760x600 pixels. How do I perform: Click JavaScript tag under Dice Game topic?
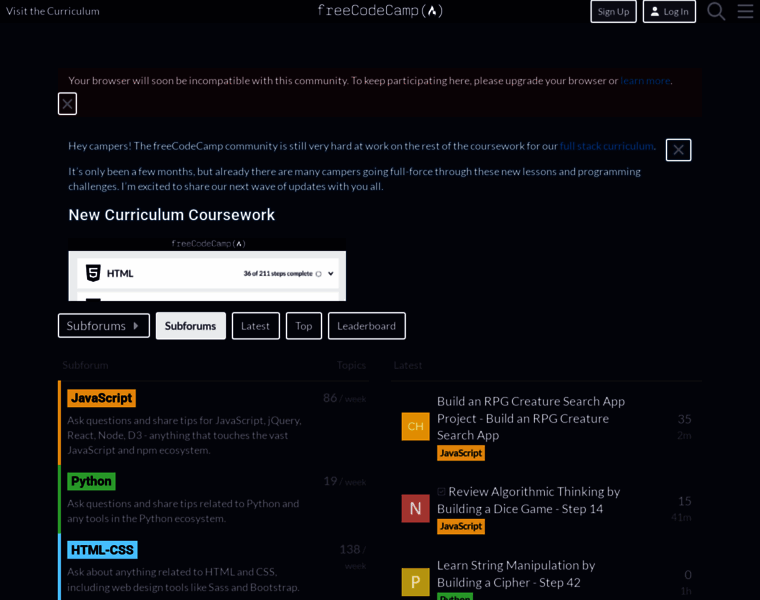(x=460, y=526)
